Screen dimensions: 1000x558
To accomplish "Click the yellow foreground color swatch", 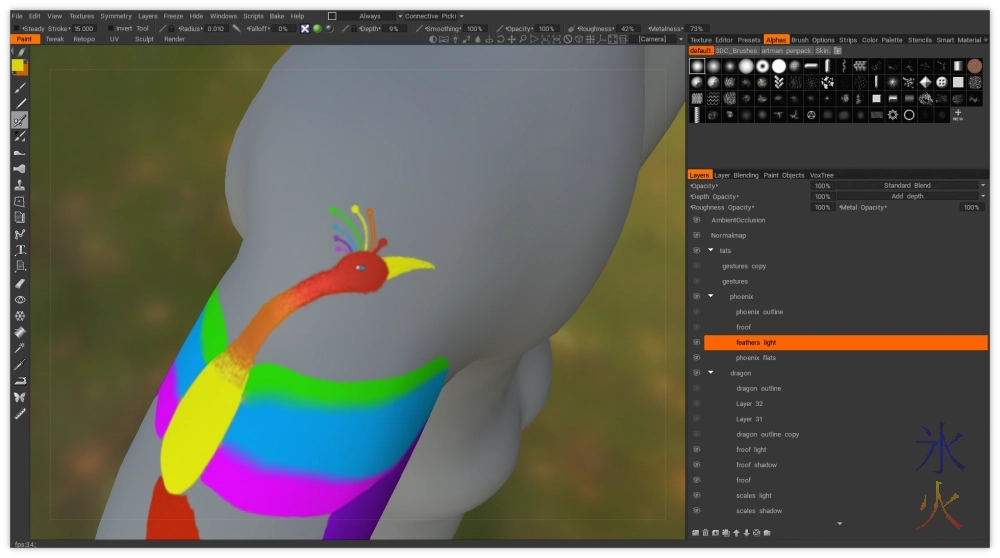I will [19, 66].
